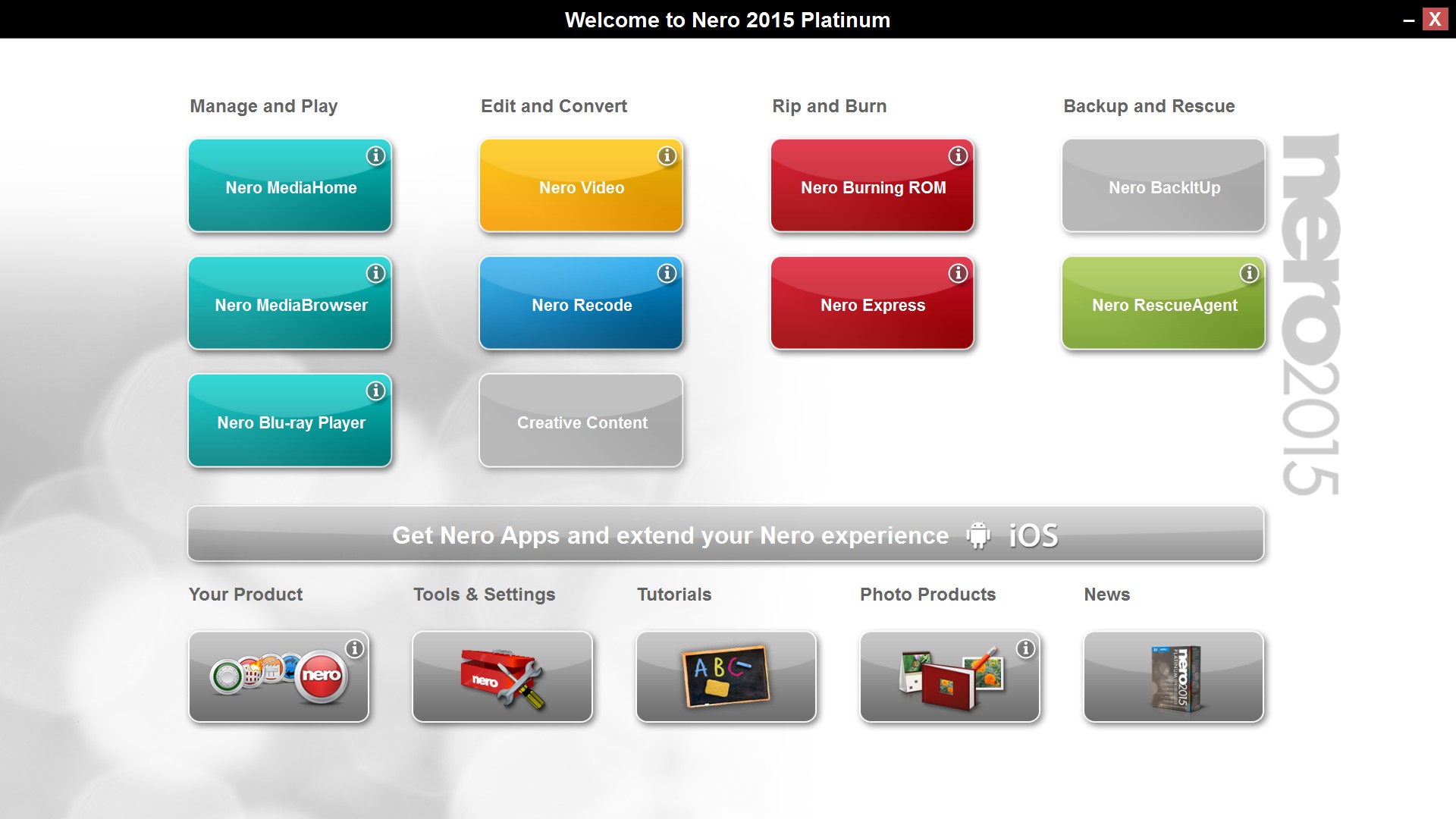
Task: Launch Nero Burning ROM
Action: (873, 186)
